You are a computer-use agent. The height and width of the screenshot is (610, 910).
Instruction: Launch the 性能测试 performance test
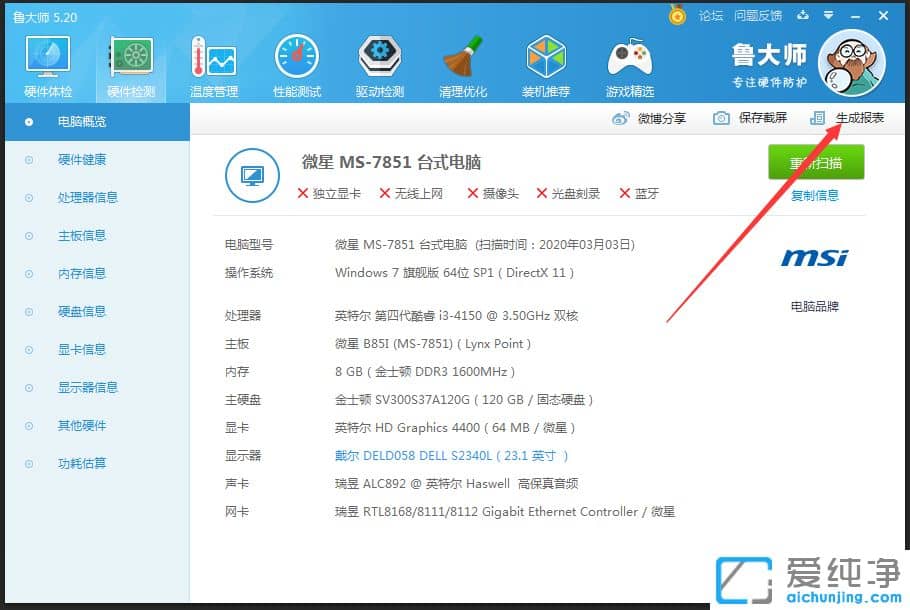(296, 64)
